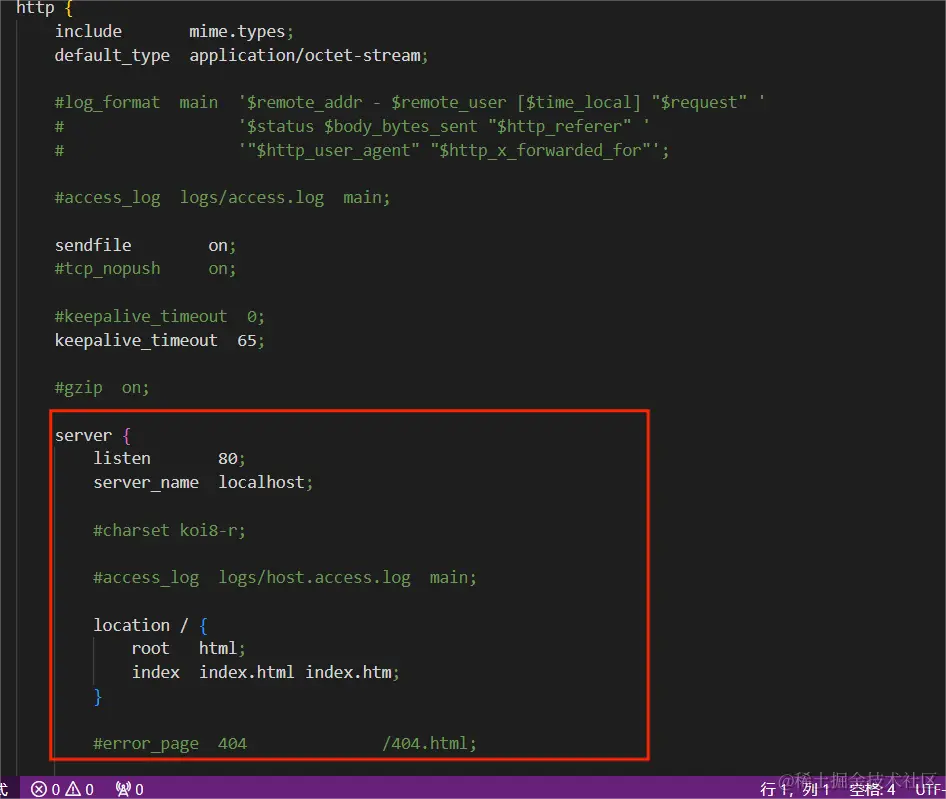946x799 pixels.
Task: Open the errors and warnings problems indicator
Action: tap(63, 789)
